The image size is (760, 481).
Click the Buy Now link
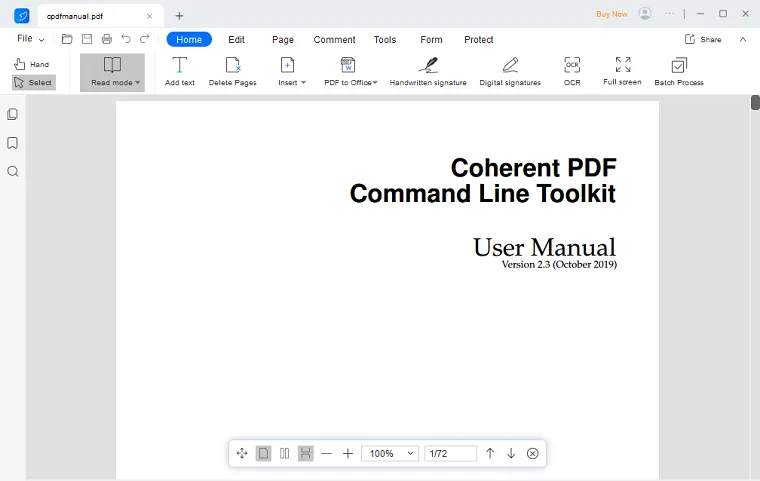[x=612, y=14]
